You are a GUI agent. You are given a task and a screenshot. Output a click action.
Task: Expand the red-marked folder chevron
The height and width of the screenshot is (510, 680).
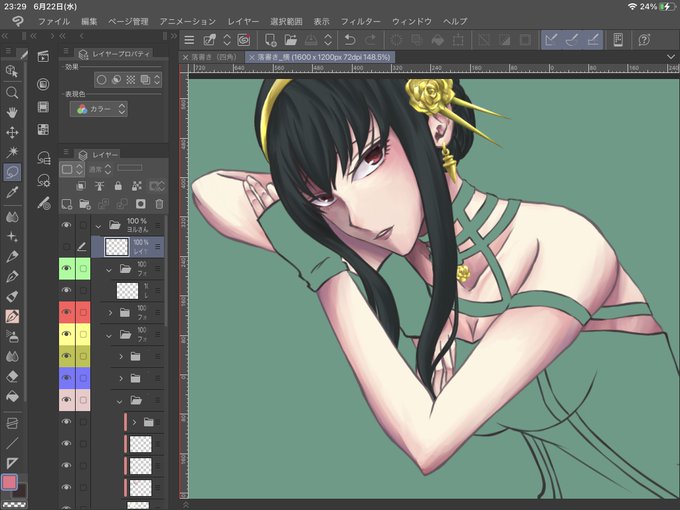(110, 313)
